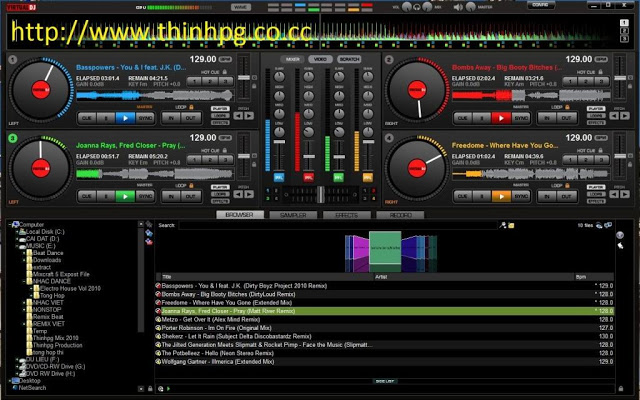This screenshot has height=400, width=640.
Task: Trigger hot cue 1 on deck 1
Action: pyautogui.click(x=195, y=81)
